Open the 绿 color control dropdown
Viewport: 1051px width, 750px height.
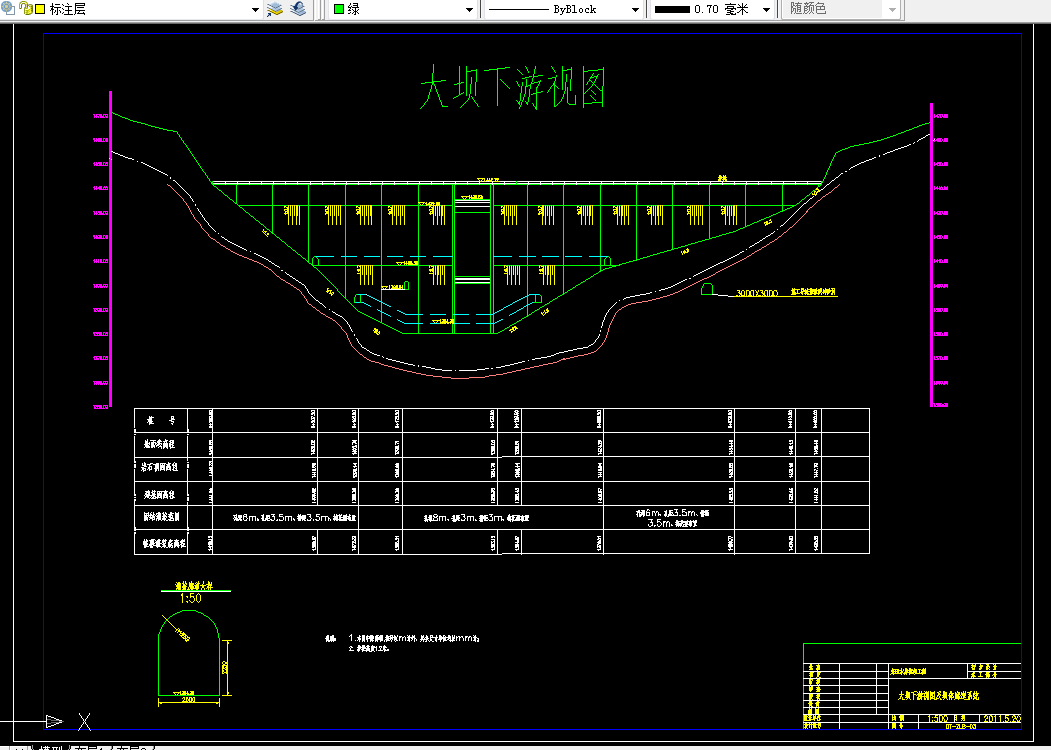pyautogui.click(x=471, y=10)
